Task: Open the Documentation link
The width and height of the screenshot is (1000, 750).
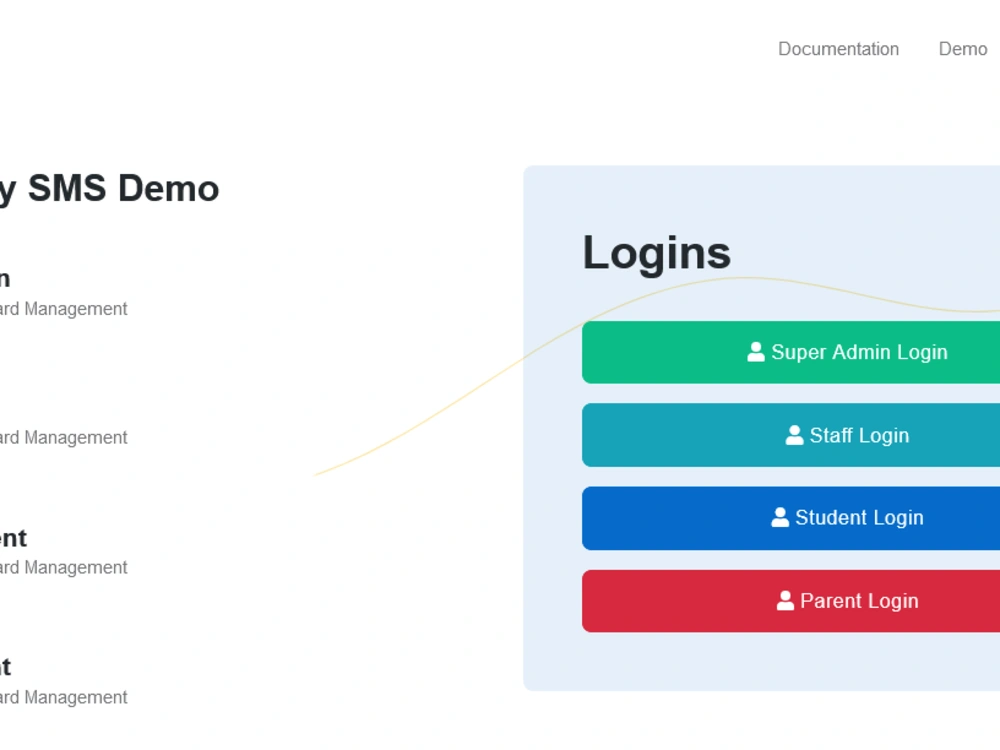Action: pos(838,49)
